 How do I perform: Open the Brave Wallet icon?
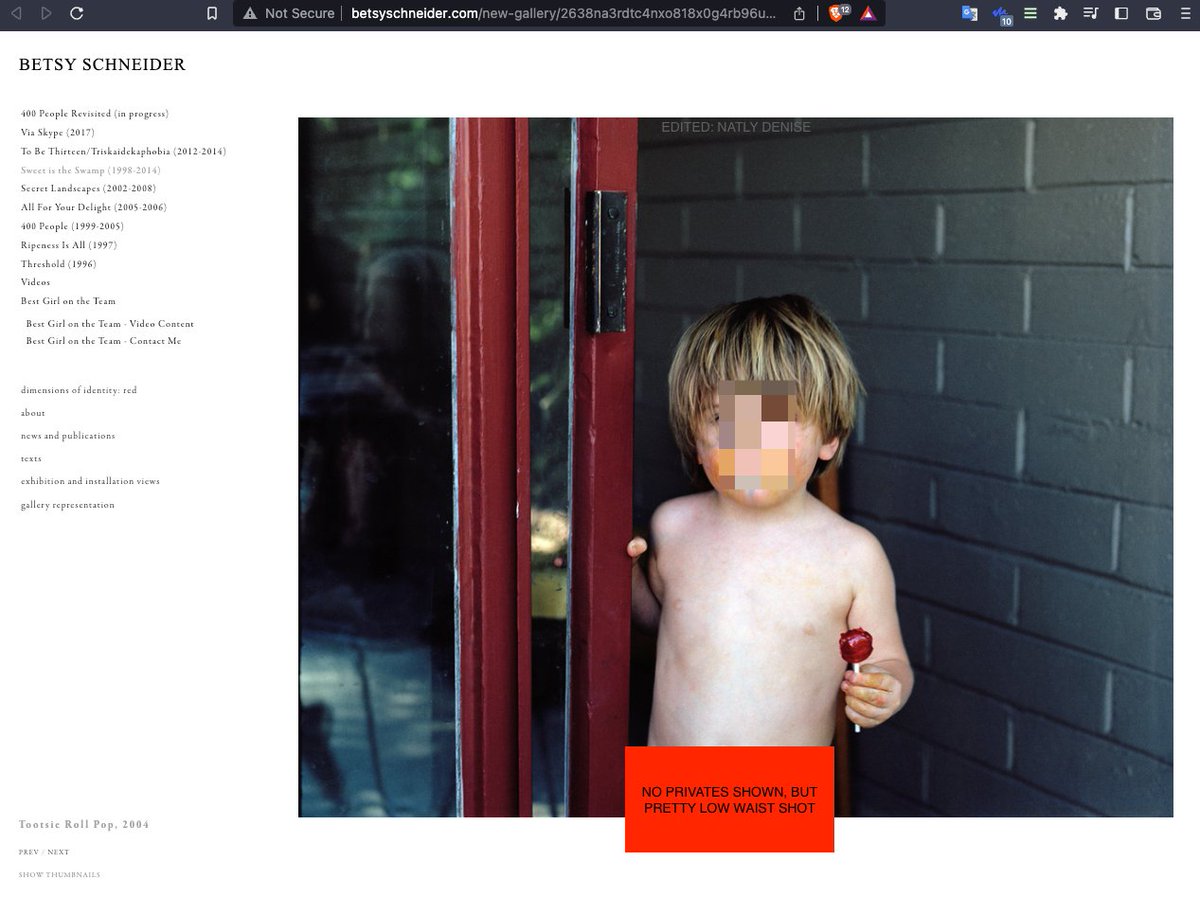1153,14
